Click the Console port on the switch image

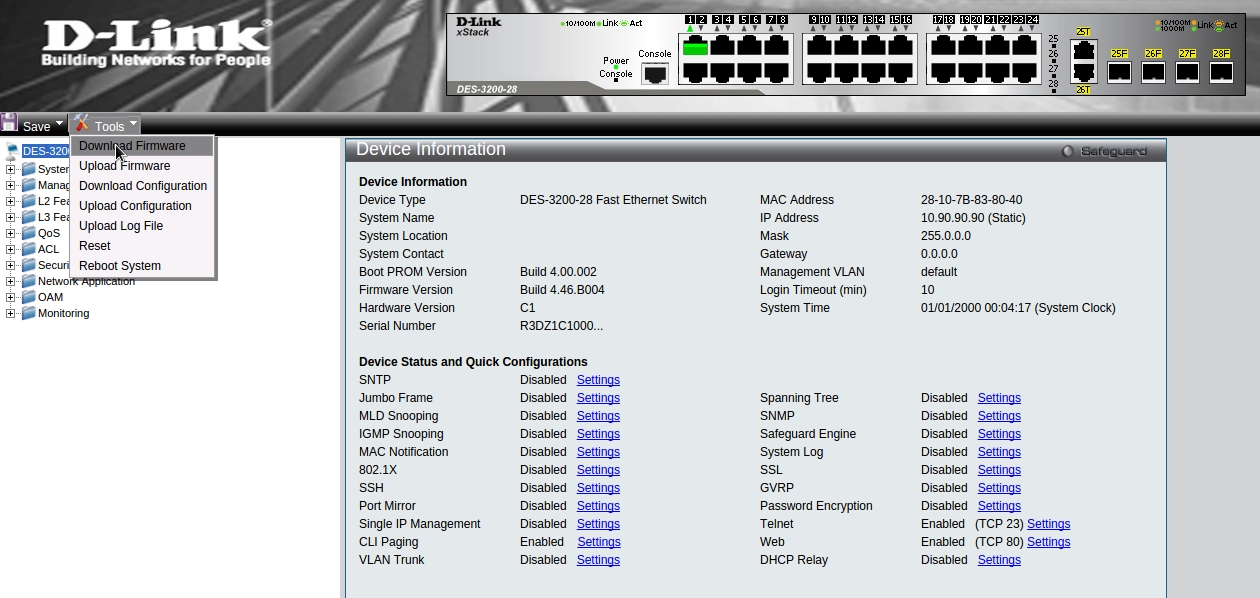coord(655,74)
